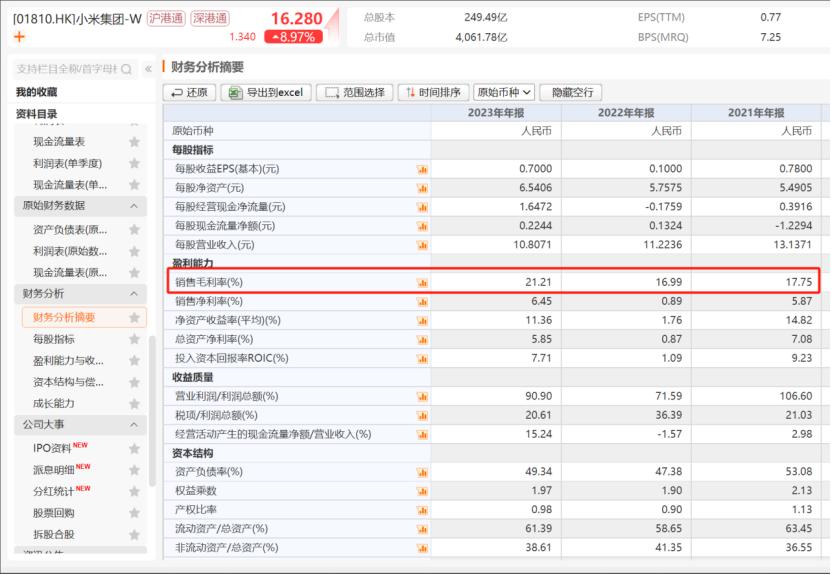This screenshot has height=575, width=831.
Task: Click the 2023年年报 column header
Action: point(496,113)
